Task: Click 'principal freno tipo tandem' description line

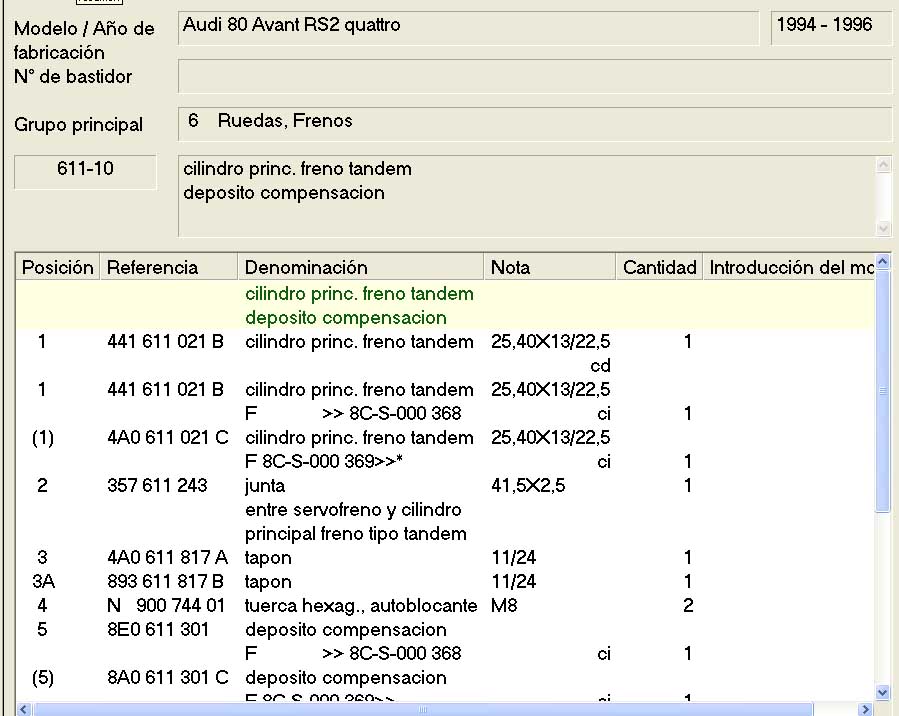Action: pyautogui.click(x=355, y=534)
